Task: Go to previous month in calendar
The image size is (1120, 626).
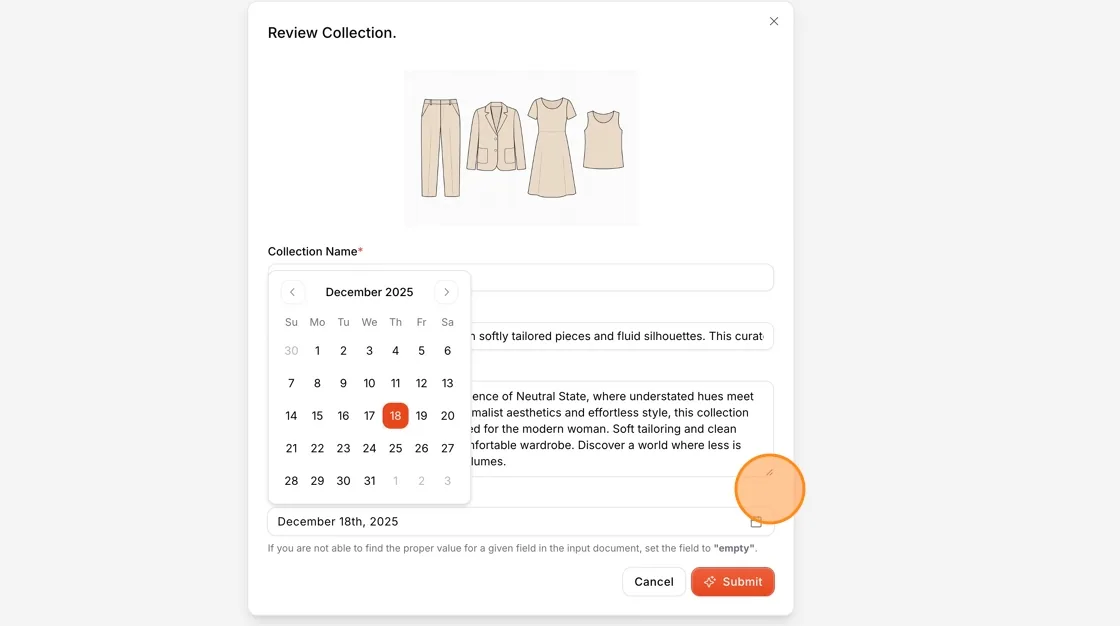Action: (x=292, y=292)
